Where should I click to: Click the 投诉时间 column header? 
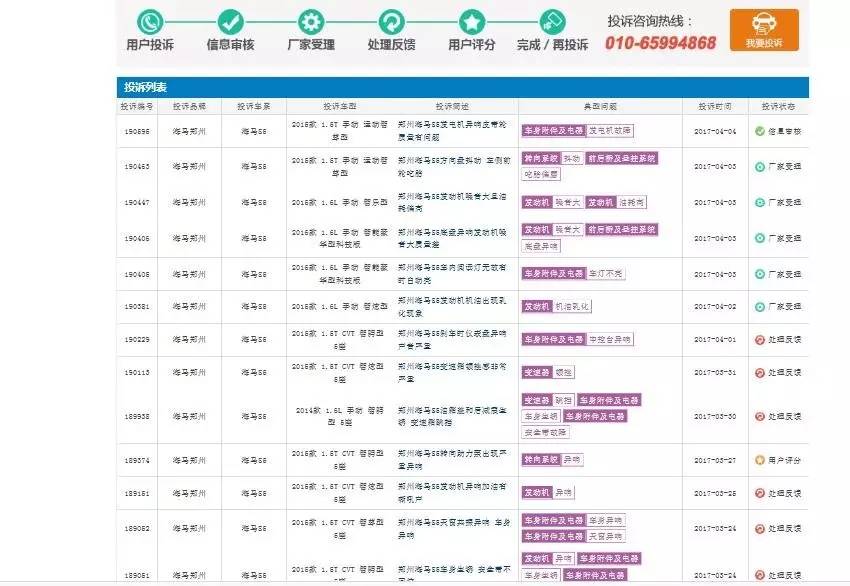click(x=715, y=106)
